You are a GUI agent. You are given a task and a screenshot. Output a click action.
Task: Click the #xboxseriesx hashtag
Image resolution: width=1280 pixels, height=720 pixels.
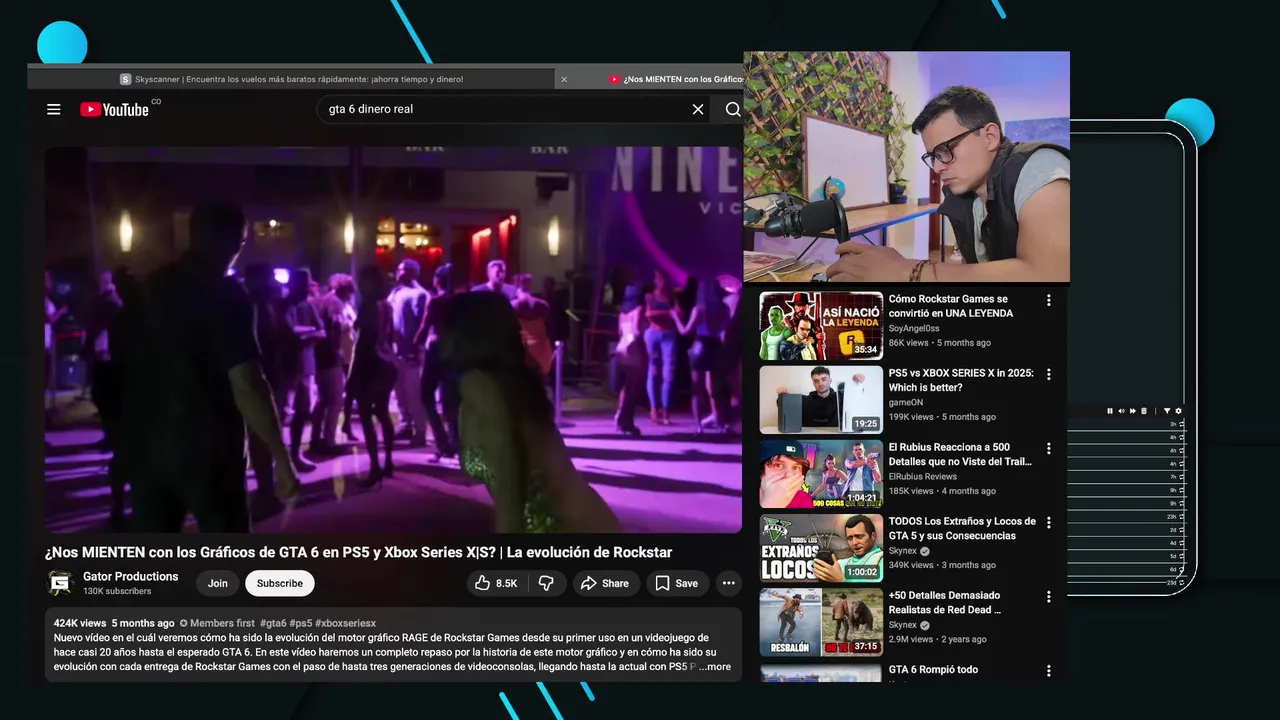click(x=345, y=623)
